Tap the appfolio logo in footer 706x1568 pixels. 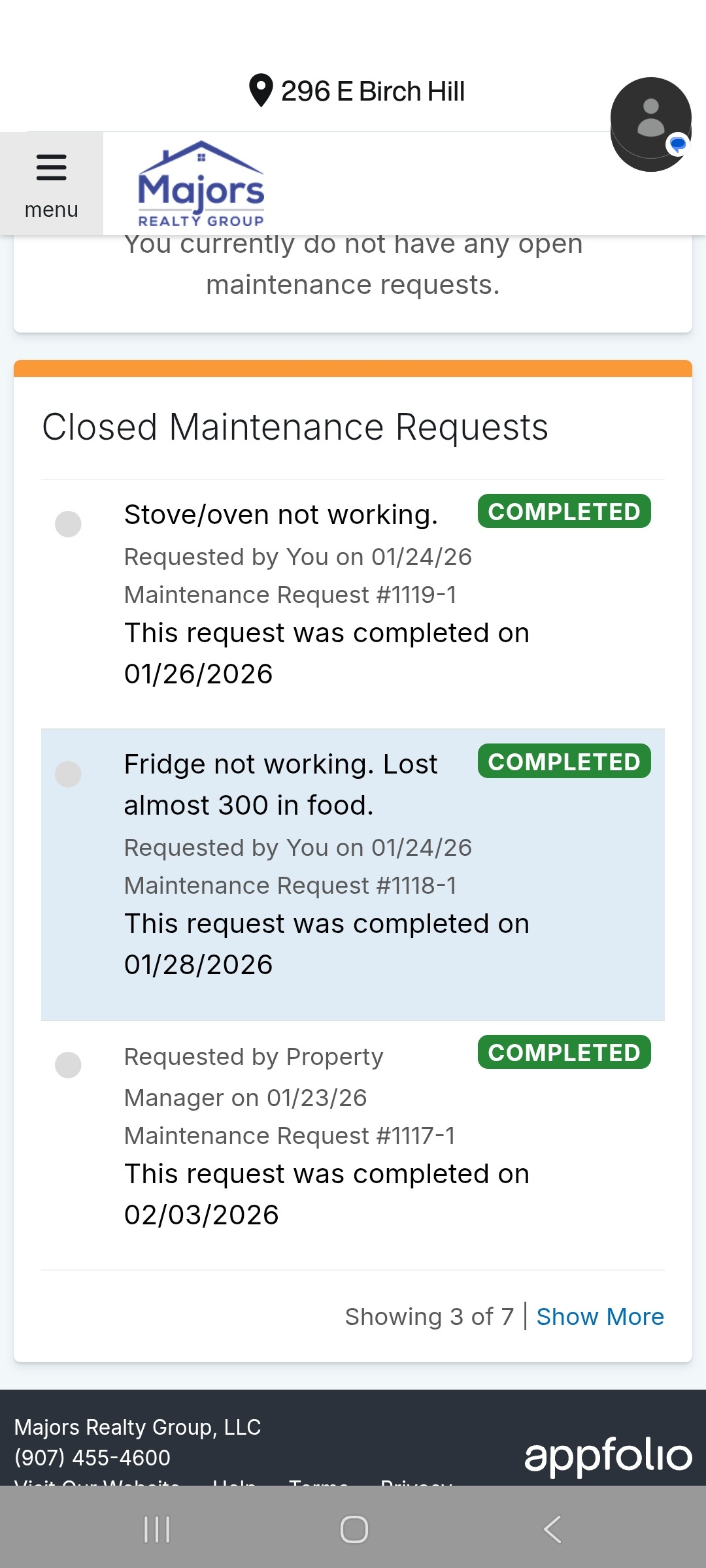(608, 1456)
